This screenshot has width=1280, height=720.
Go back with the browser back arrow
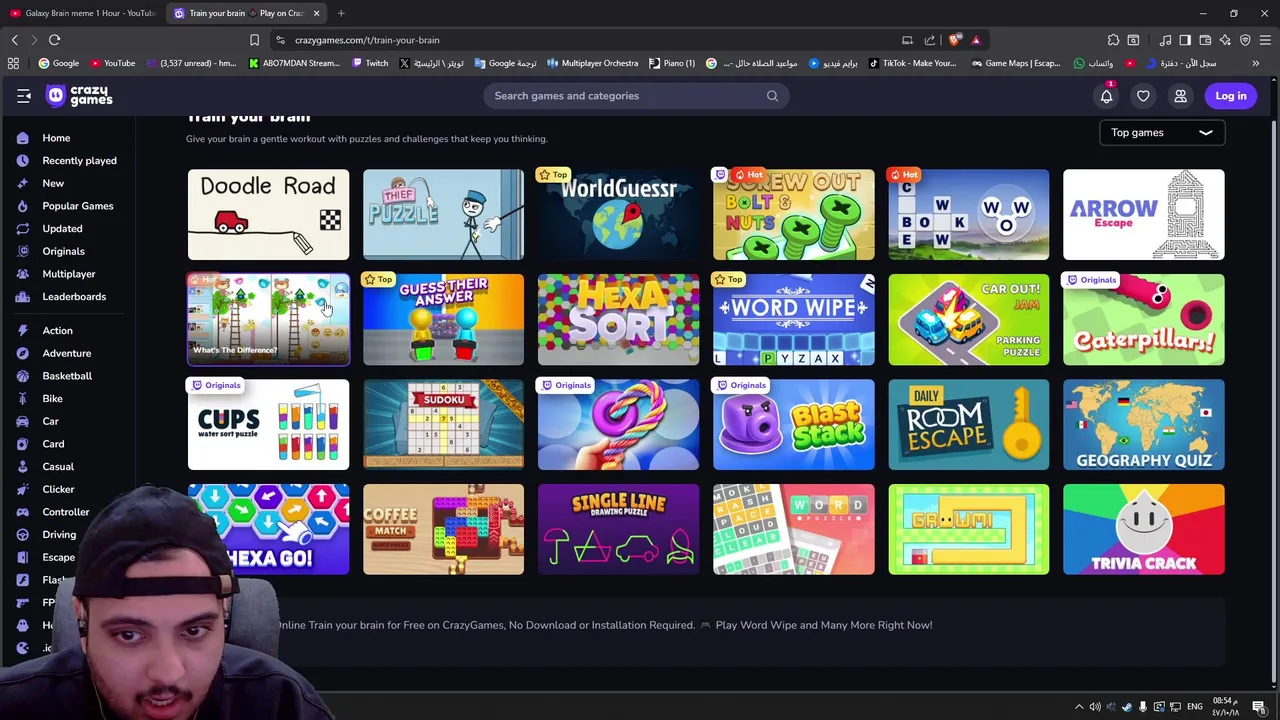14,40
